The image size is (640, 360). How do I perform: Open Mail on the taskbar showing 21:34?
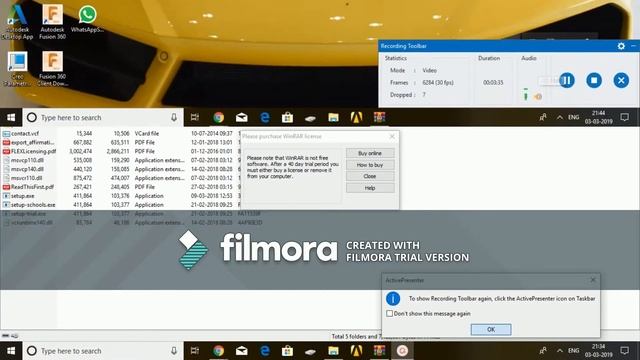point(242,351)
